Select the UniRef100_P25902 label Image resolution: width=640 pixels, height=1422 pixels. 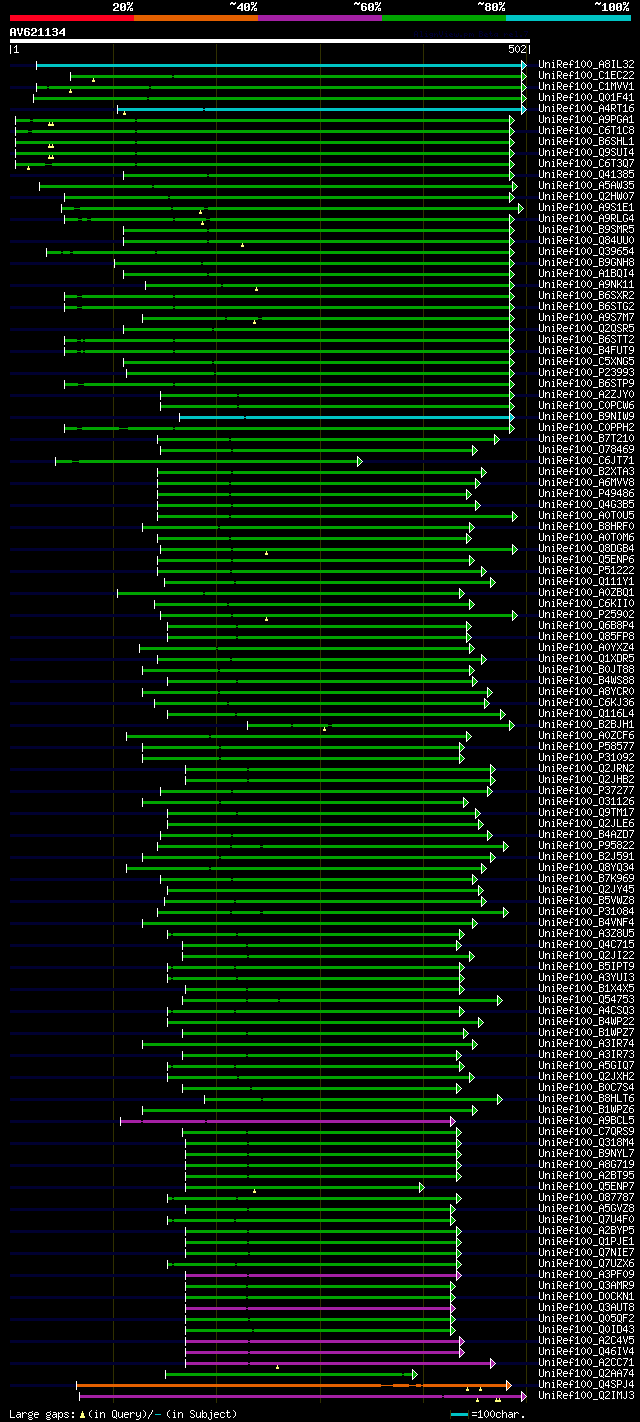point(586,615)
